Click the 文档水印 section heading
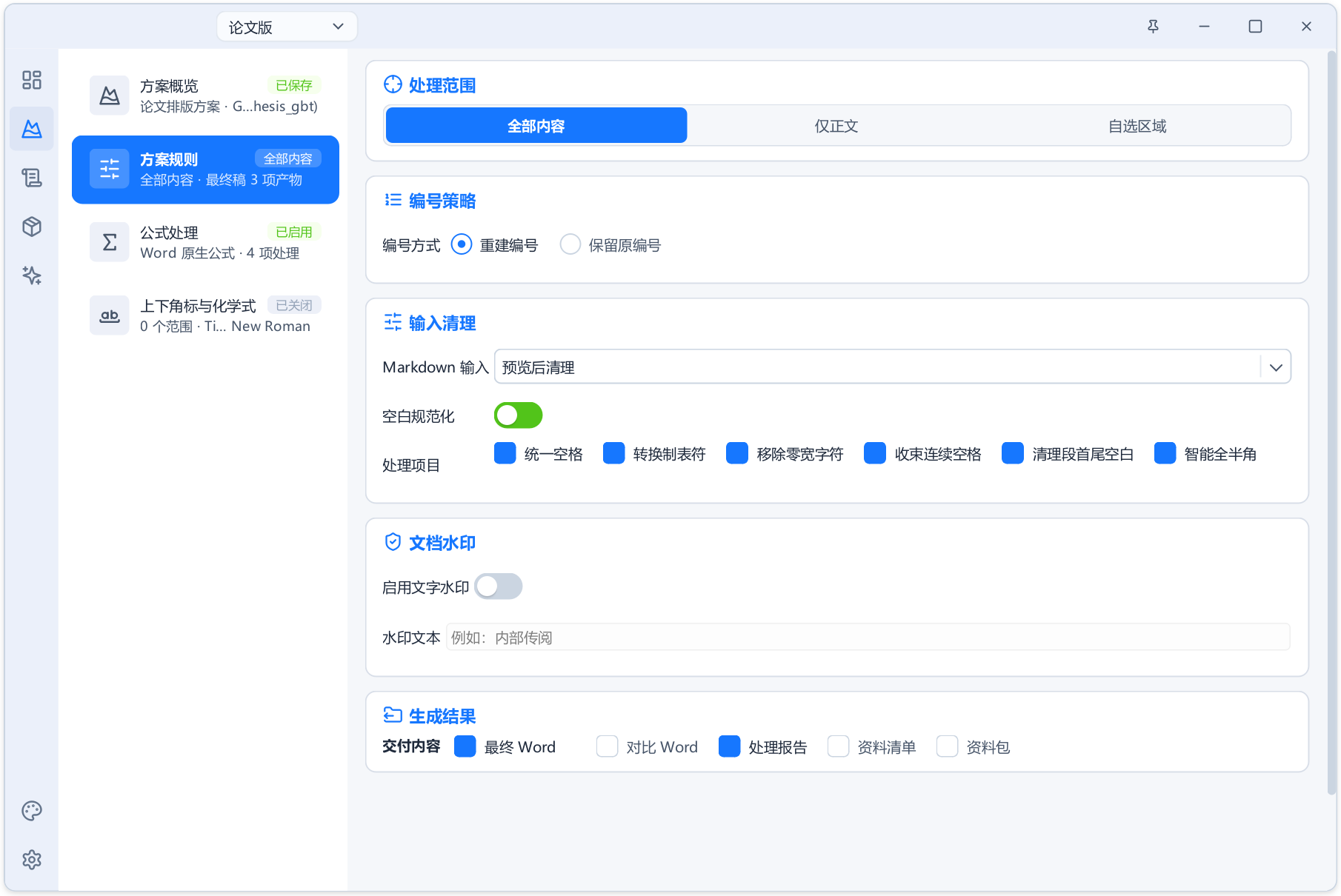Image resolution: width=1341 pixels, height=896 pixels. (442, 543)
